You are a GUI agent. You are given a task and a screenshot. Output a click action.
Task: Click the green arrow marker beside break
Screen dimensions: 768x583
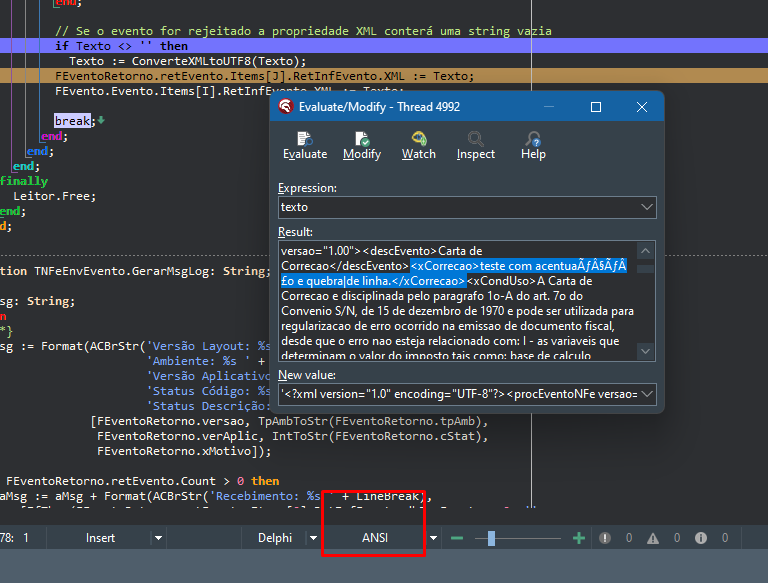click(x=100, y=120)
